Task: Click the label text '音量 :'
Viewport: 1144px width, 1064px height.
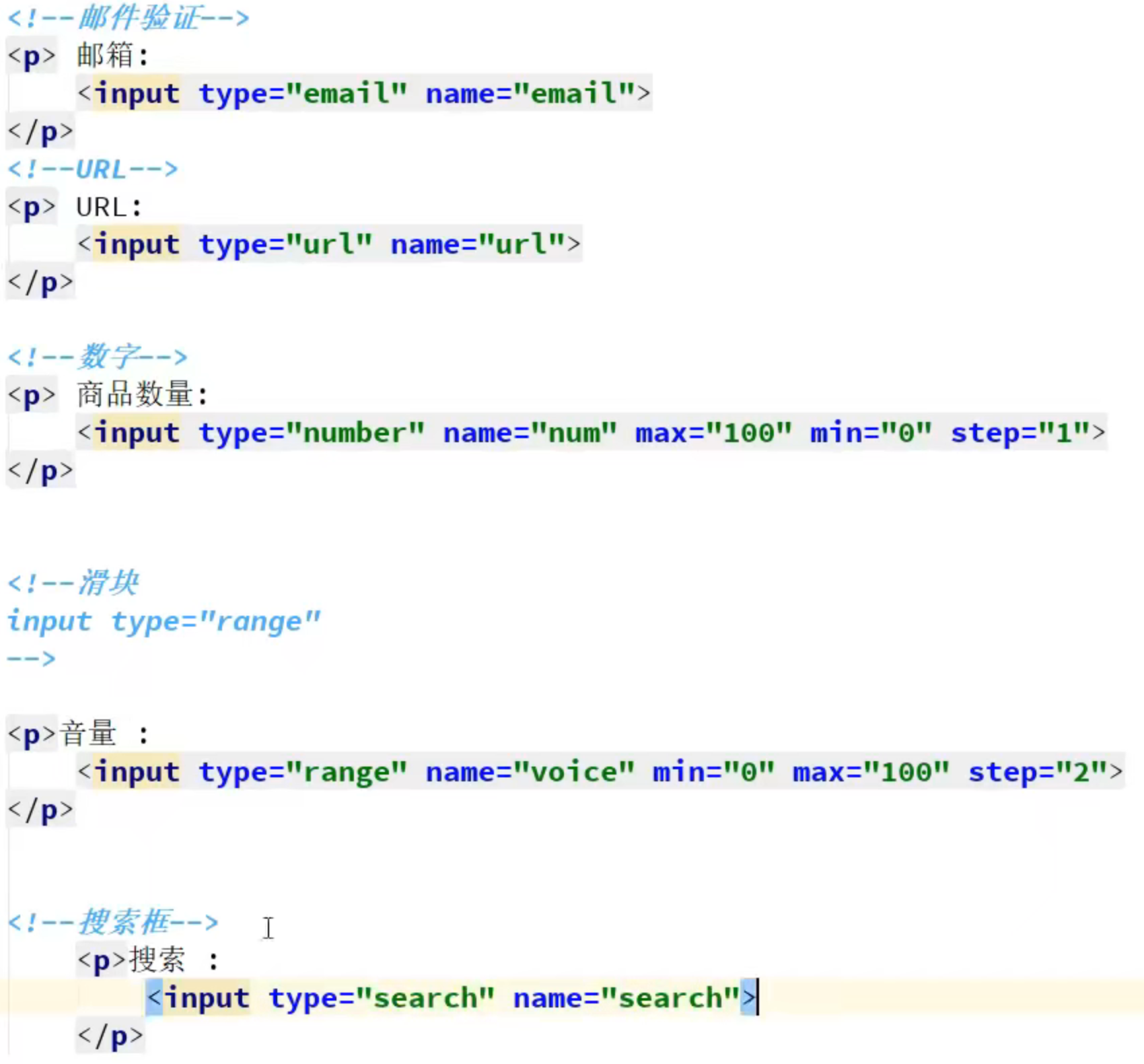Action: [104, 734]
